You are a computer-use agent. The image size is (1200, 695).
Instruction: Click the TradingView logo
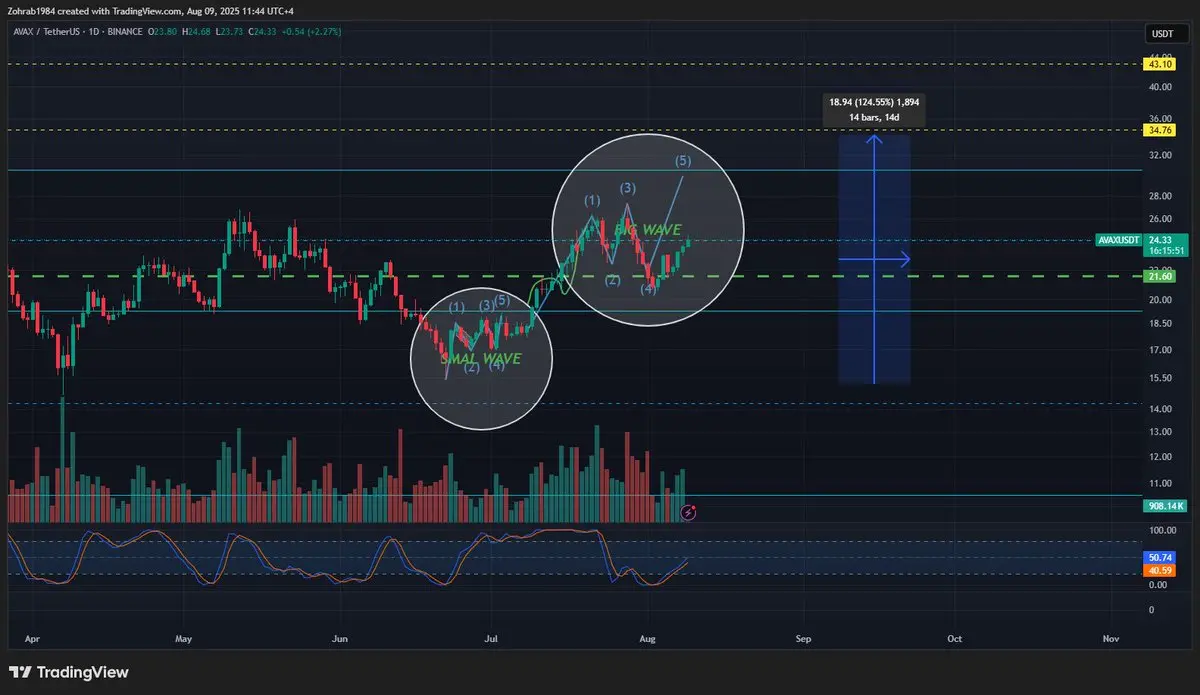tap(69, 672)
